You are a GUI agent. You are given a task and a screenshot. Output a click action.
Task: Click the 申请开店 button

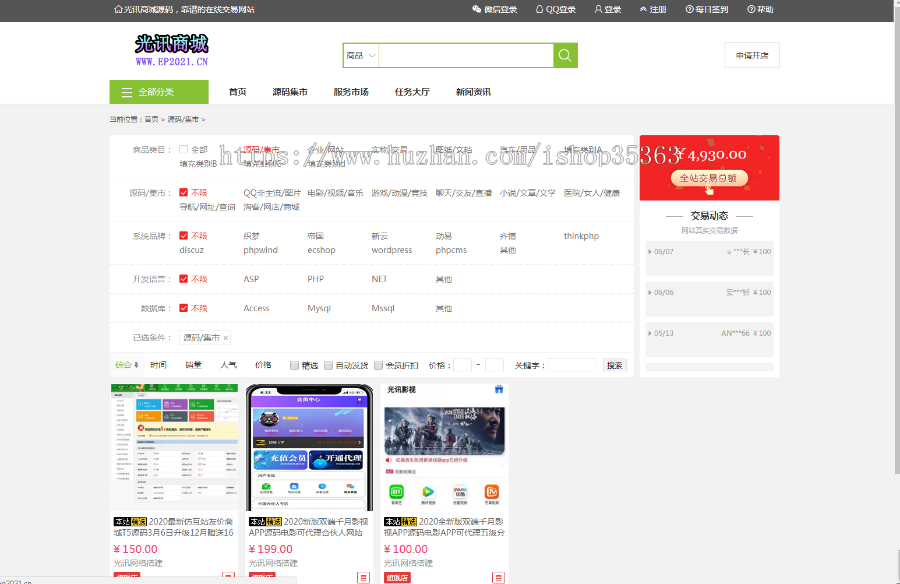point(751,55)
